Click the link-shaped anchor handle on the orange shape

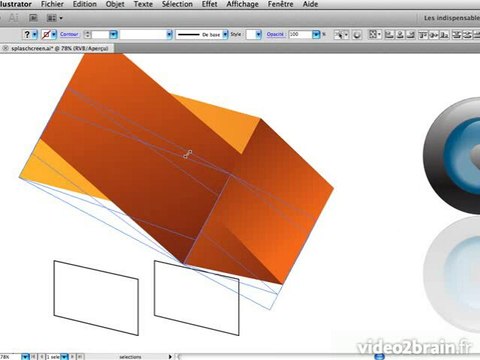click(x=188, y=154)
